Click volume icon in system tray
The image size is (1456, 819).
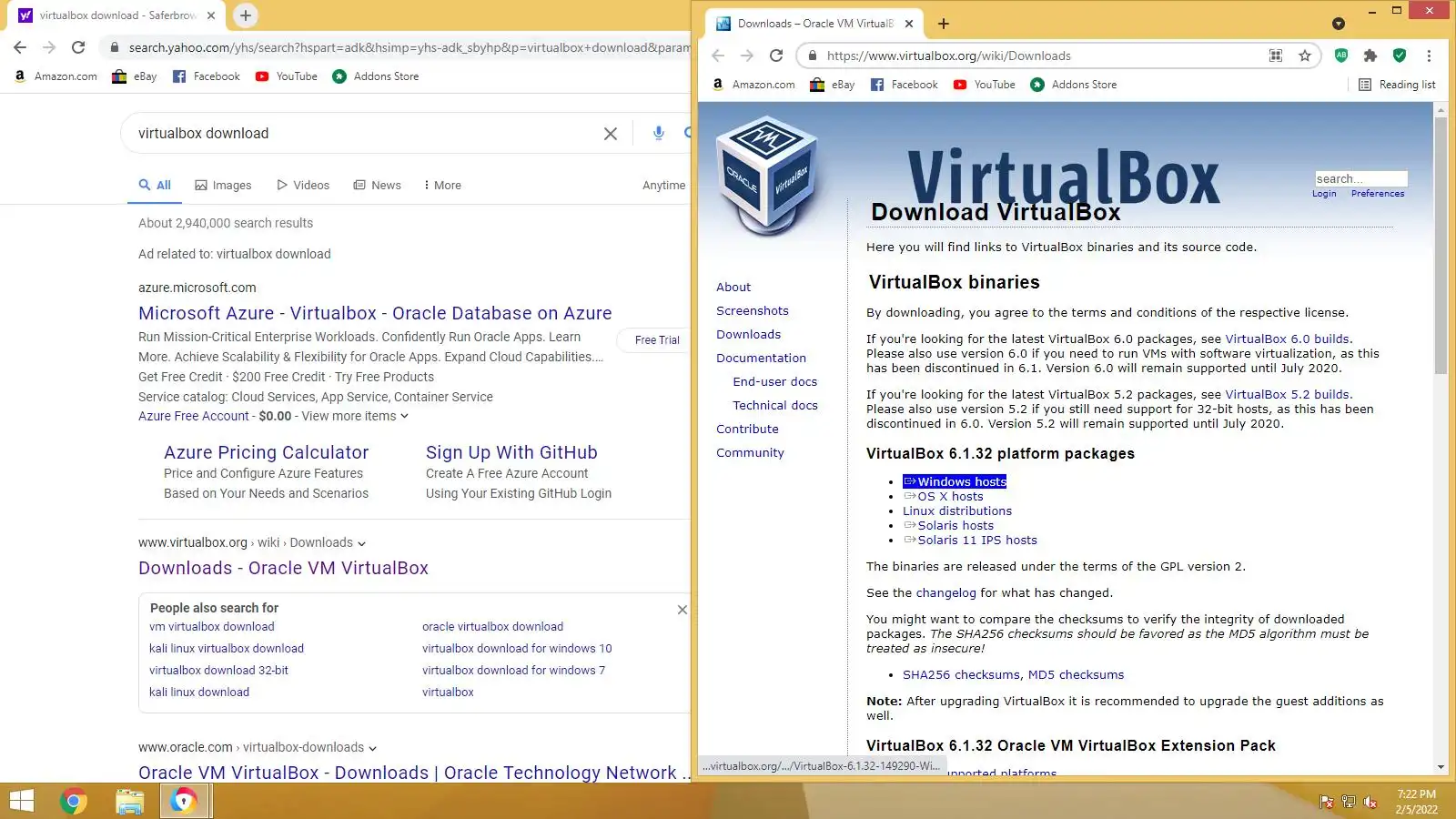pos(1370,802)
